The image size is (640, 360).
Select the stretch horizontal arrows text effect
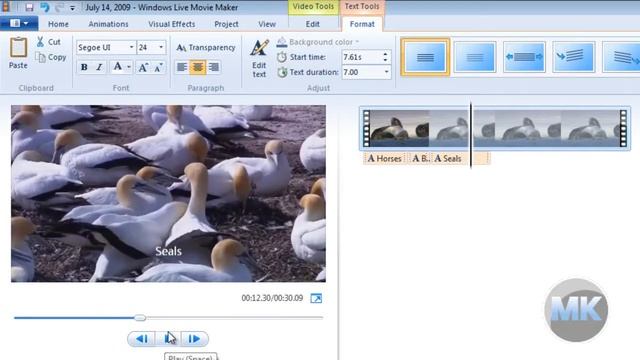tap(524, 57)
